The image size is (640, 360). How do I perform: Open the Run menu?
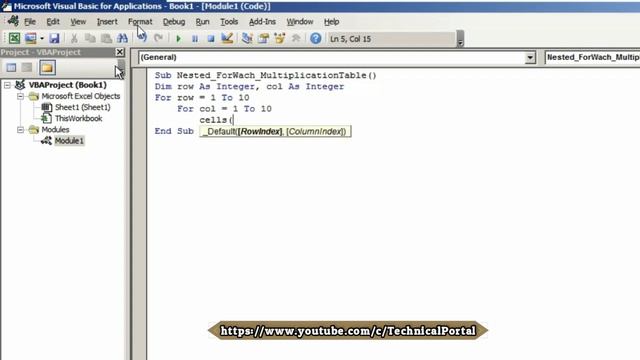202,22
